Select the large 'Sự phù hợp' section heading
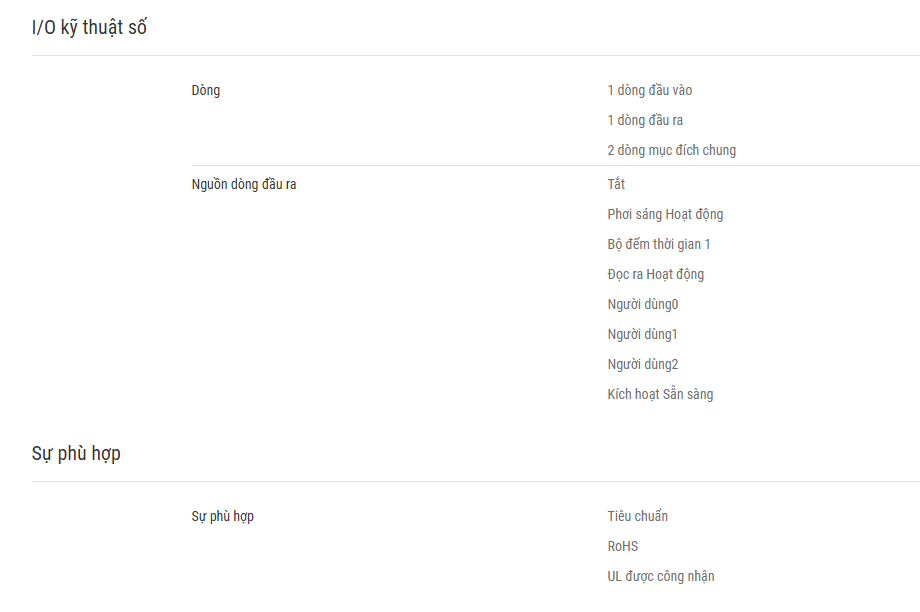Screen dimensions: 920x612 [x=76, y=454]
